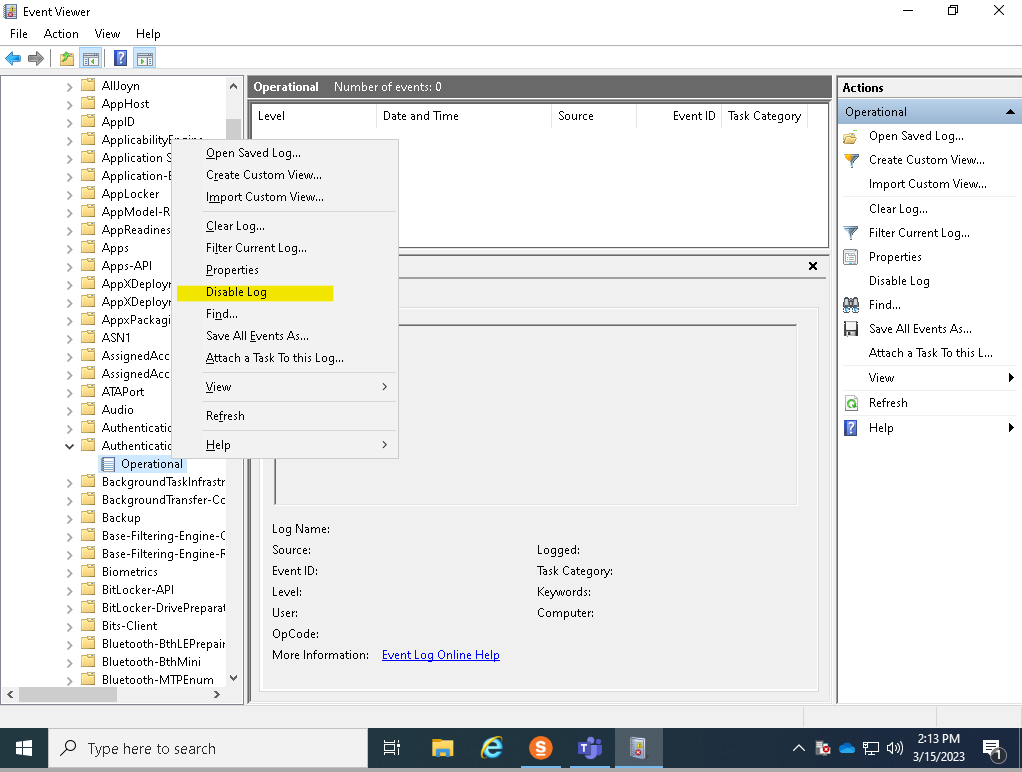
Task: Toggle the Show/Hide console tree toolbar button
Action: click(x=91, y=57)
